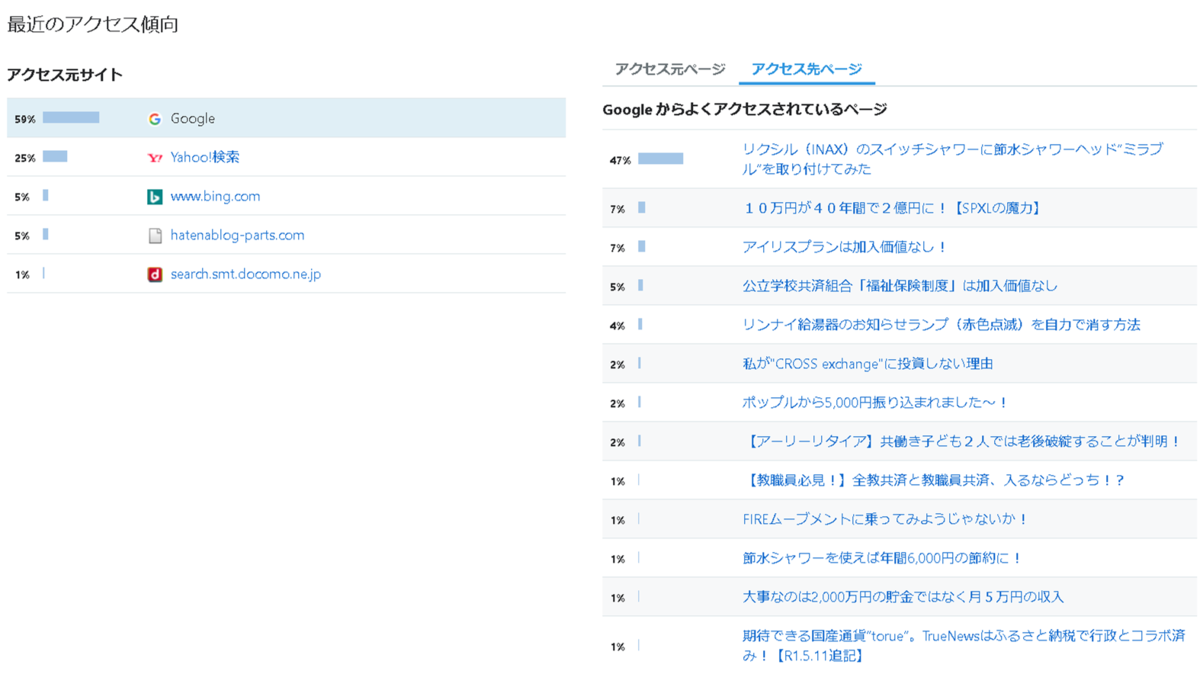Click the 7% value beside アイリスプラン
1200x674 pixels.
[x=617, y=248]
